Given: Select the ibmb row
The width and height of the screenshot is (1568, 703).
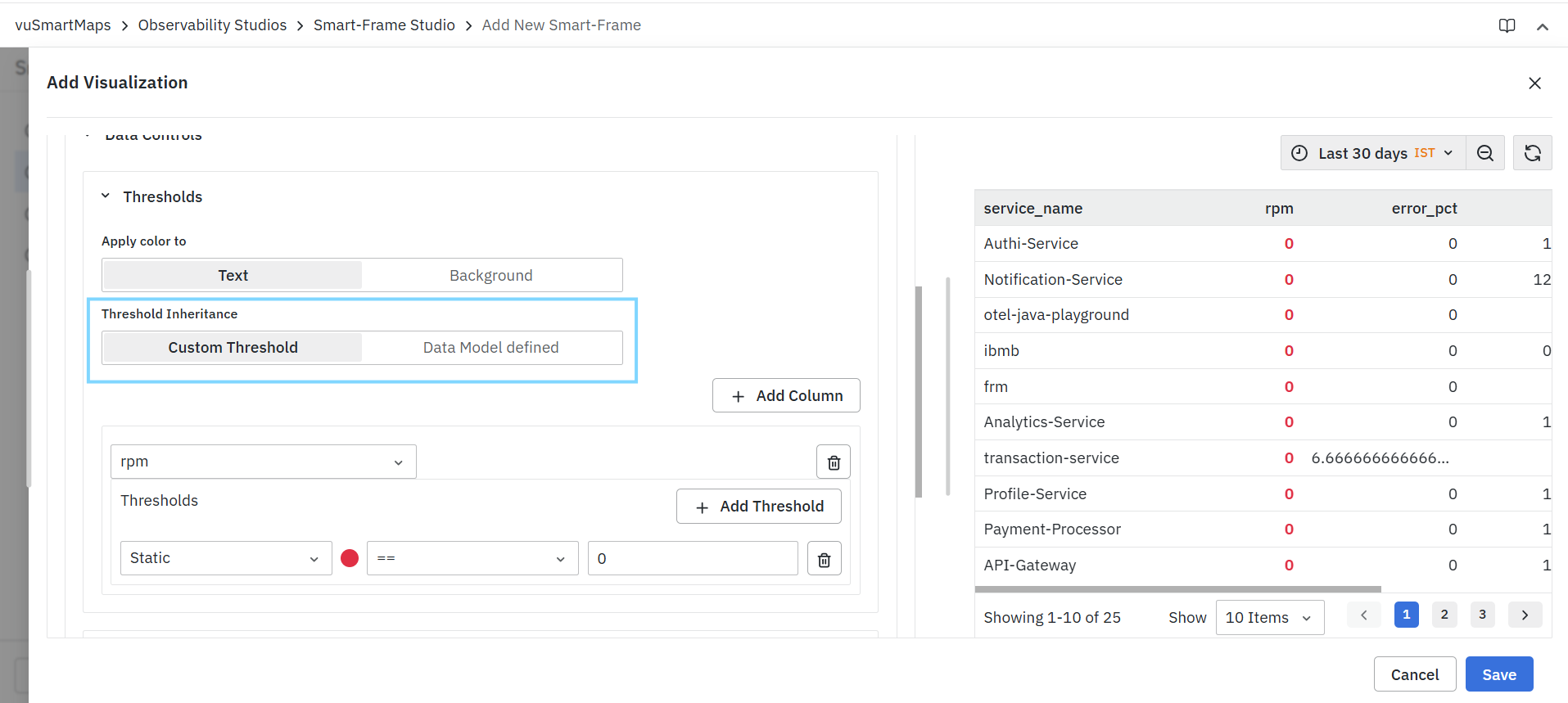Looking at the screenshot, I should [1263, 351].
